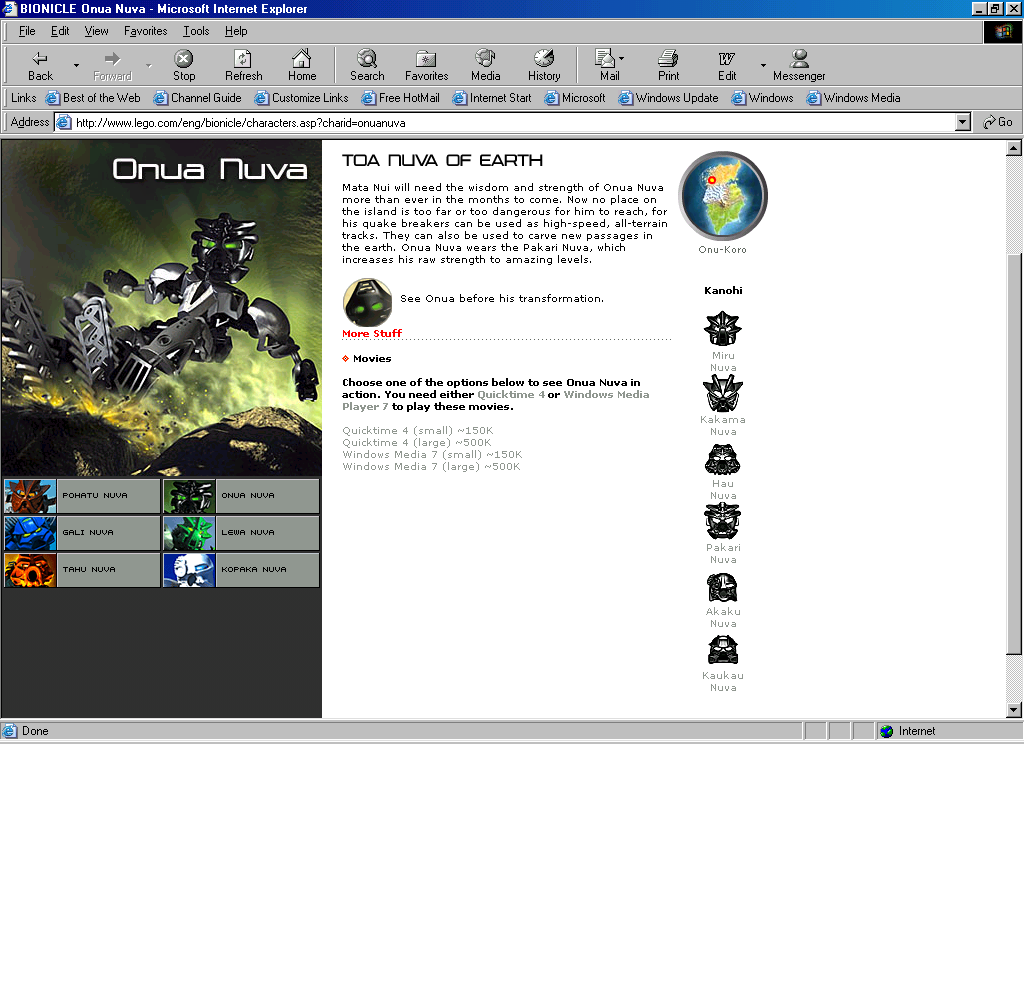This screenshot has width=1024, height=1000.
Task: Open the Favorites menu
Action: click(x=146, y=31)
